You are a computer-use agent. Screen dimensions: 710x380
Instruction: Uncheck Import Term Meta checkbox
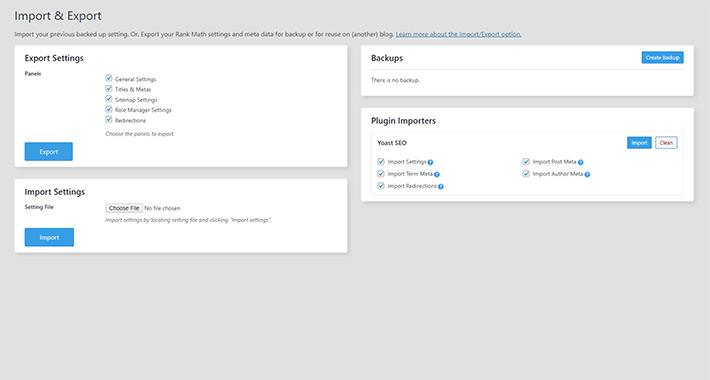[x=381, y=174]
